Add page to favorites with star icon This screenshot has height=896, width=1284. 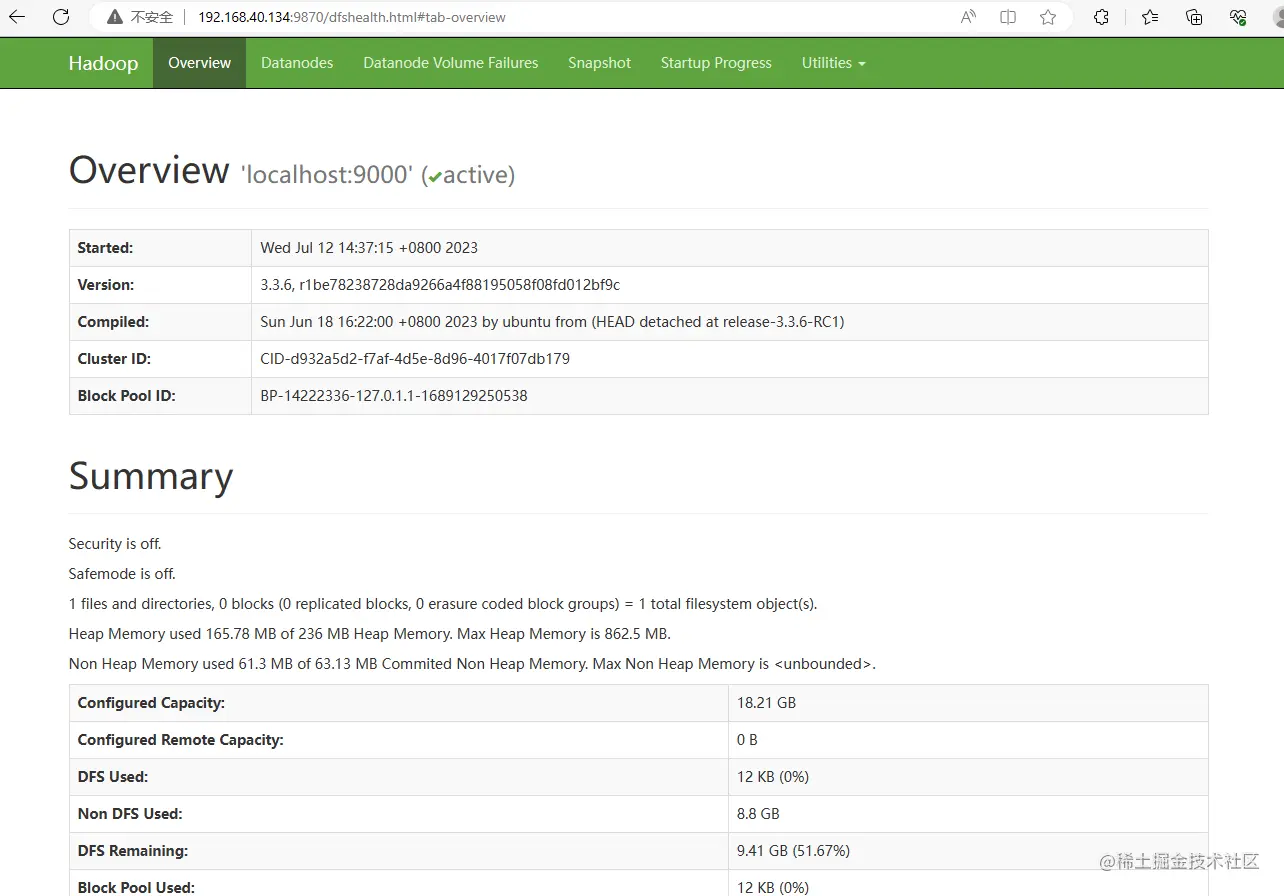(1048, 17)
